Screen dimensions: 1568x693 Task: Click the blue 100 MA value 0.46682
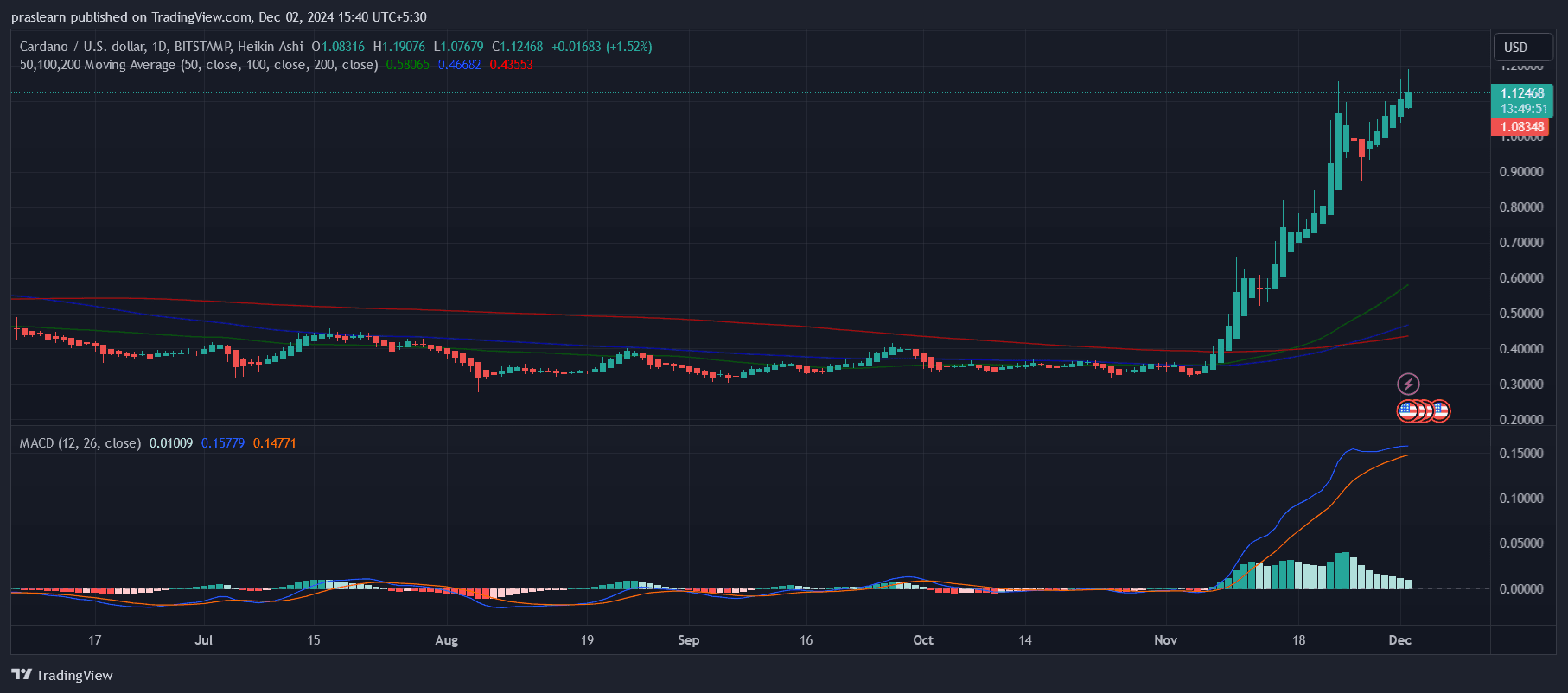[459, 65]
